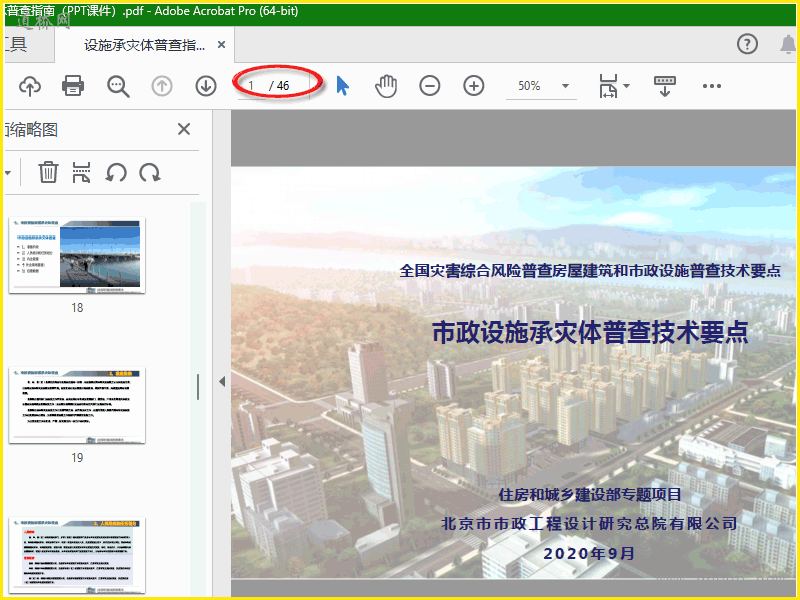Rotate pages clockwise
Screen dimensions: 800x600
point(150,172)
